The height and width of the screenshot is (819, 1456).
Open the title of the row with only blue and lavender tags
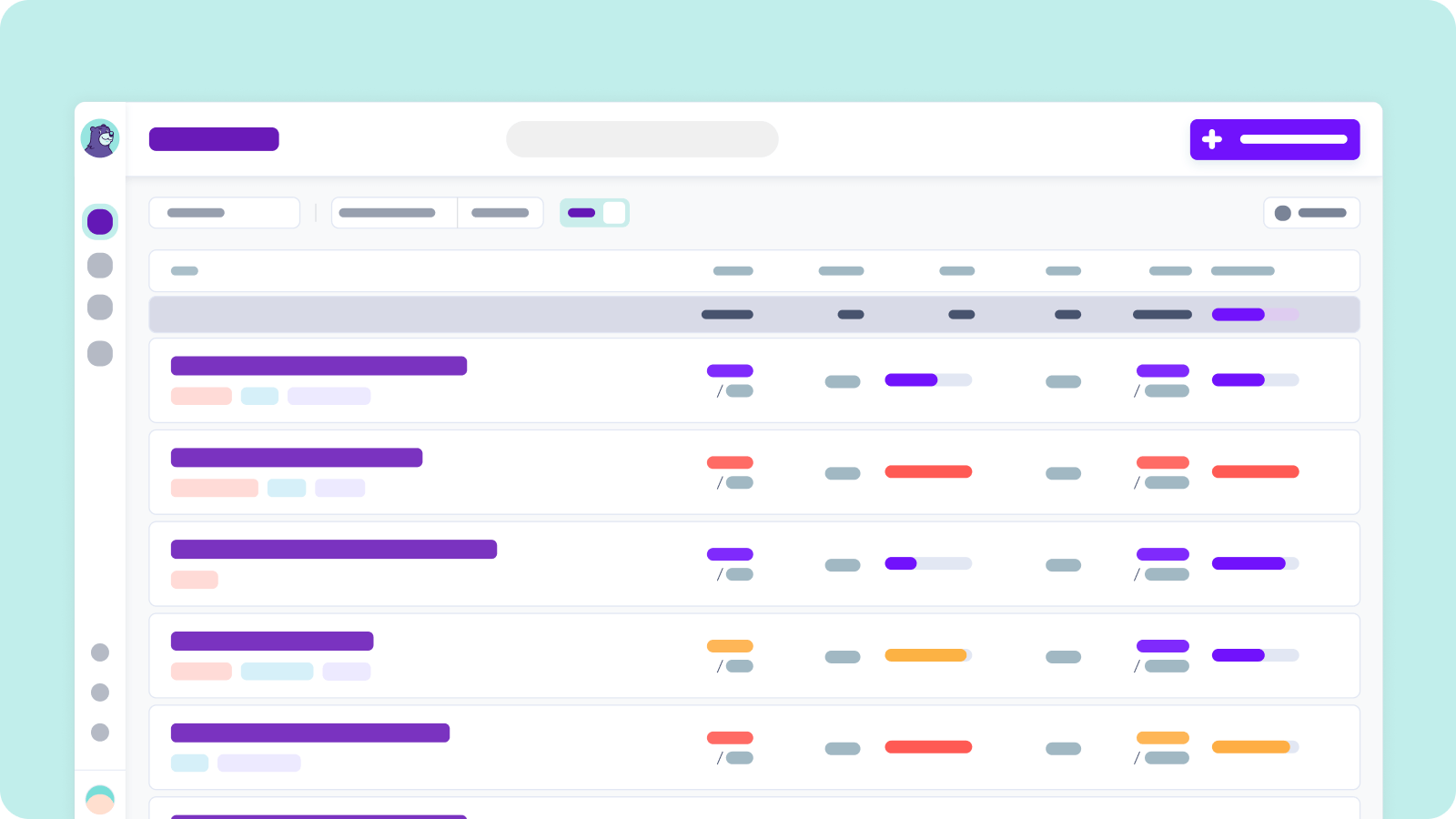coord(310,733)
